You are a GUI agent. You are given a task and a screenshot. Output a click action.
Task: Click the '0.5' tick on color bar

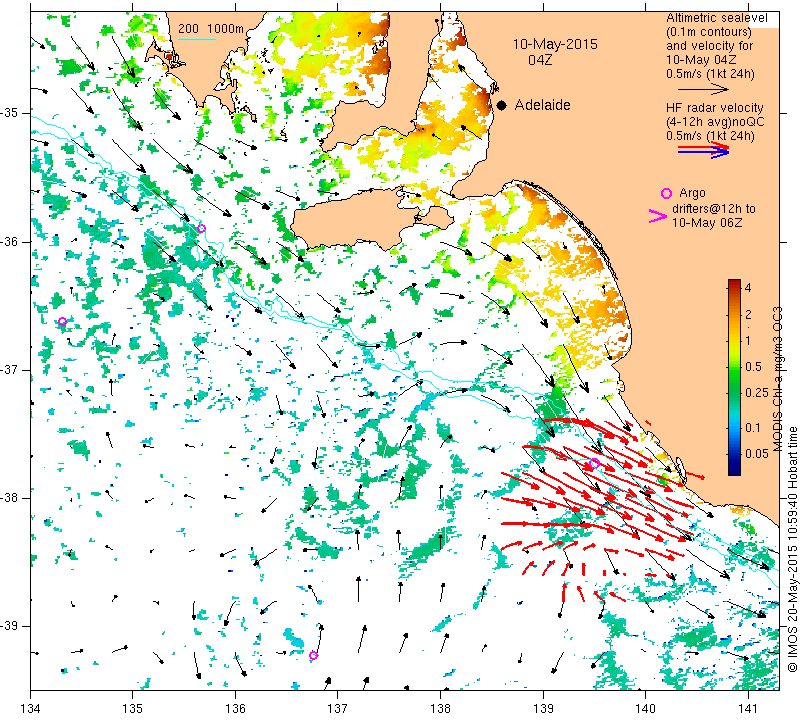[753, 367]
